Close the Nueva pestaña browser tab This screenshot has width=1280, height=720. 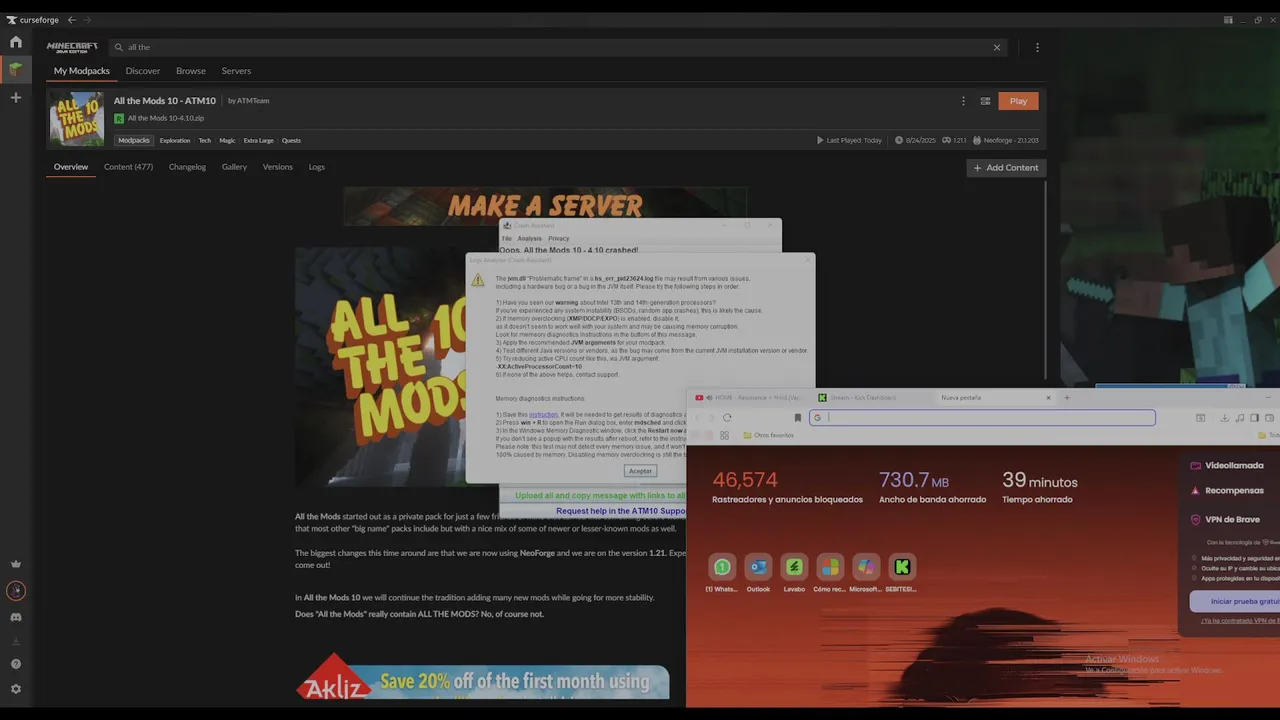1048,397
